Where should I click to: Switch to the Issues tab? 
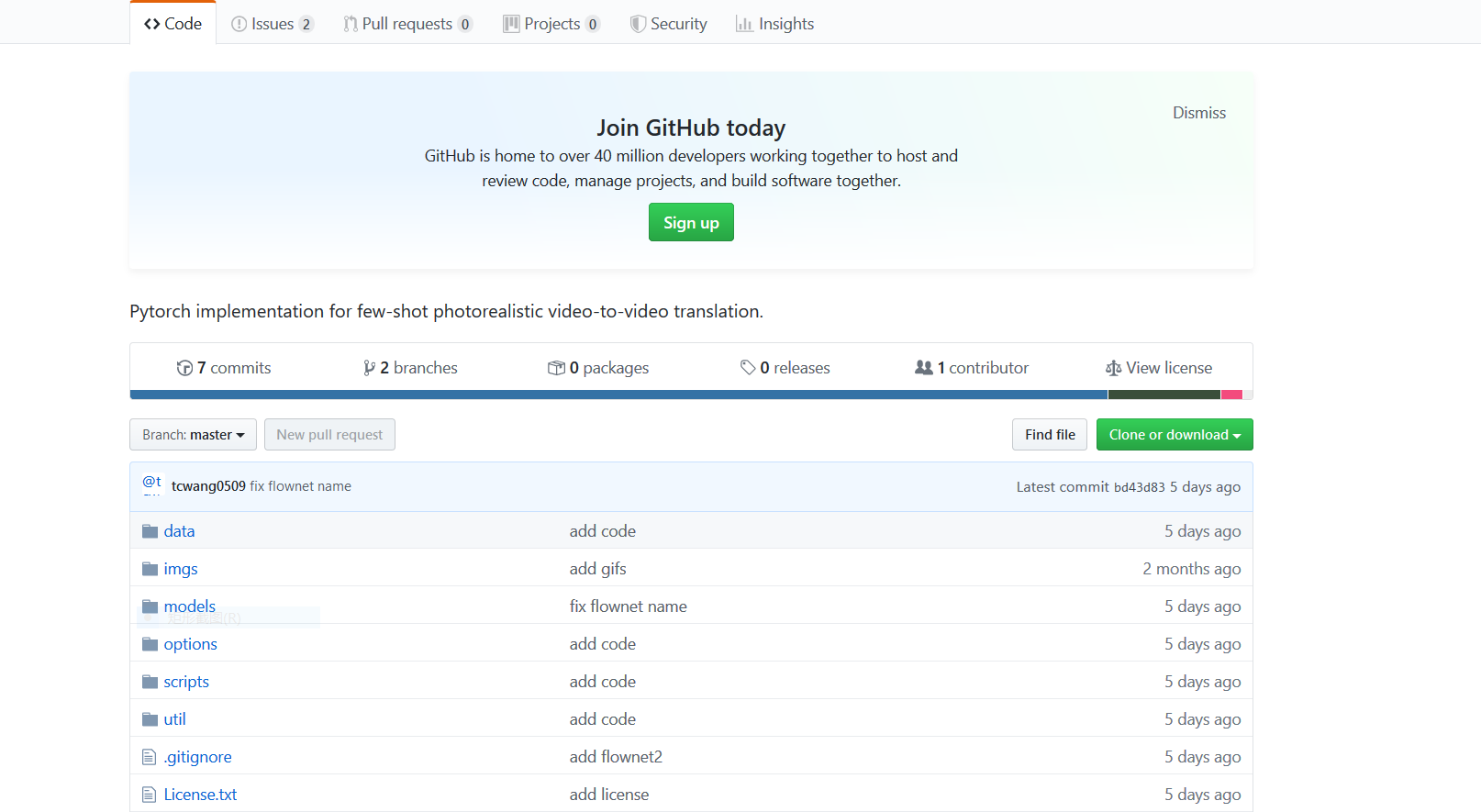click(272, 24)
